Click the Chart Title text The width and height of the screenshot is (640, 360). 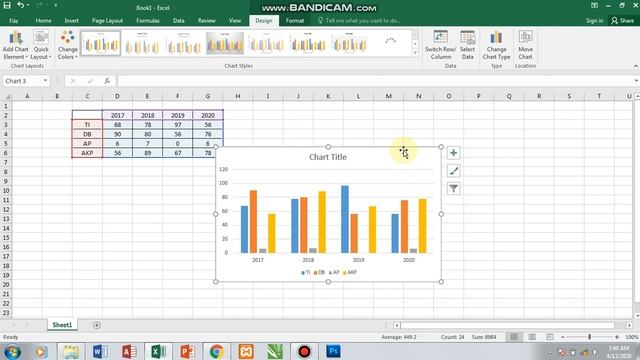pos(328,157)
